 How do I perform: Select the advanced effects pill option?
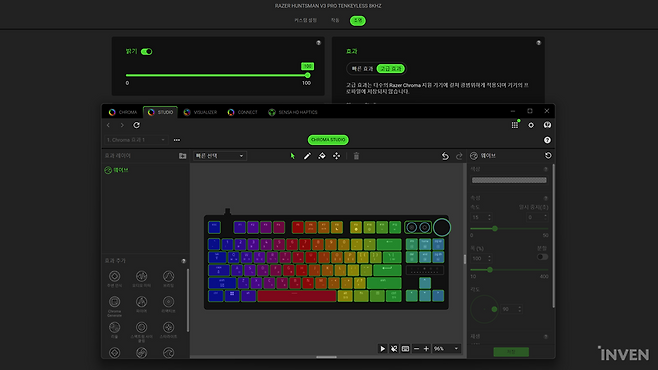391,68
